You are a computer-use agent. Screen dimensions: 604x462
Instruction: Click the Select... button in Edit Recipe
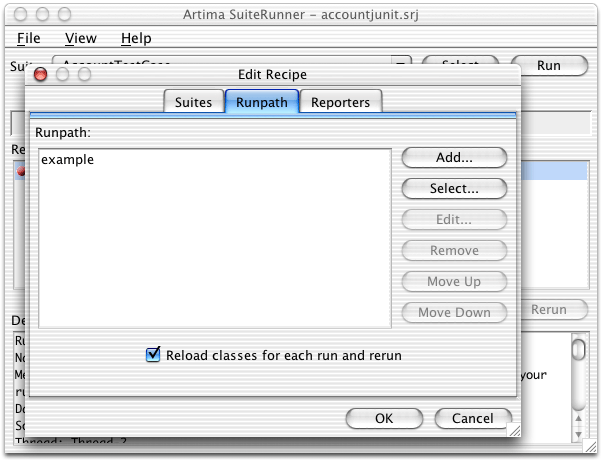pos(454,188)
